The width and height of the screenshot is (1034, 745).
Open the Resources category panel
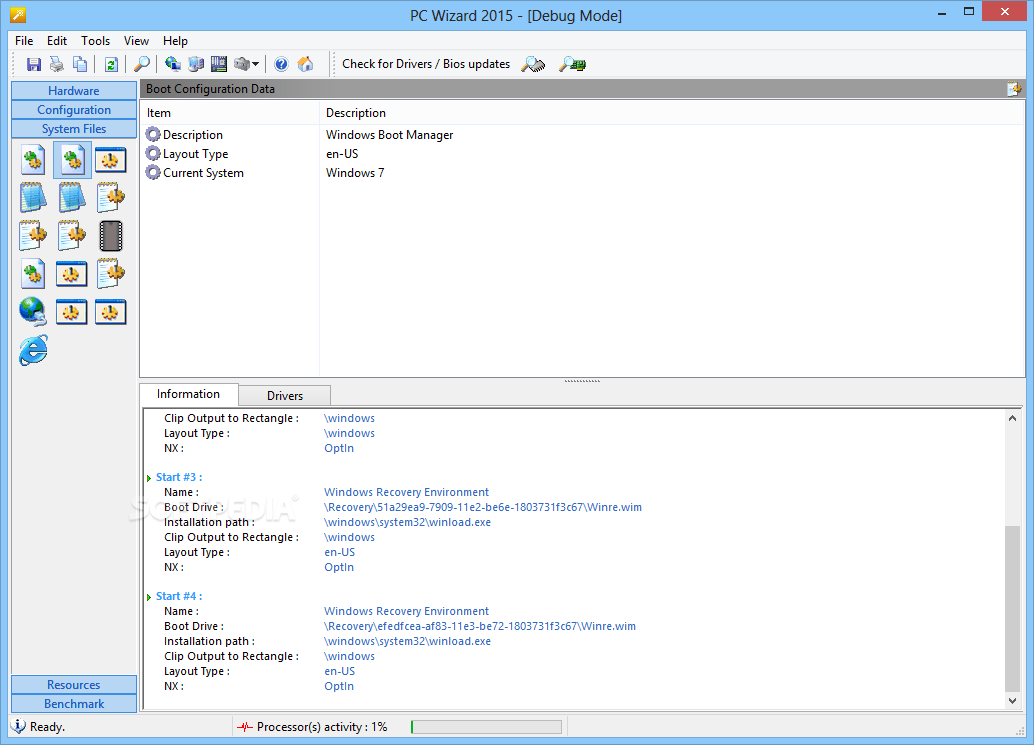pyautogui.click(x=74, y=684)
